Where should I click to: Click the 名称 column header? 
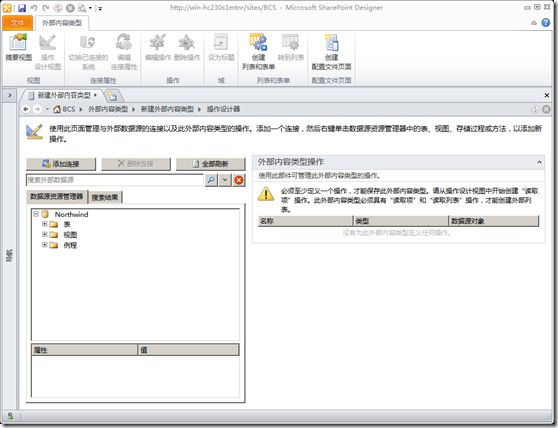pos(305,221)
